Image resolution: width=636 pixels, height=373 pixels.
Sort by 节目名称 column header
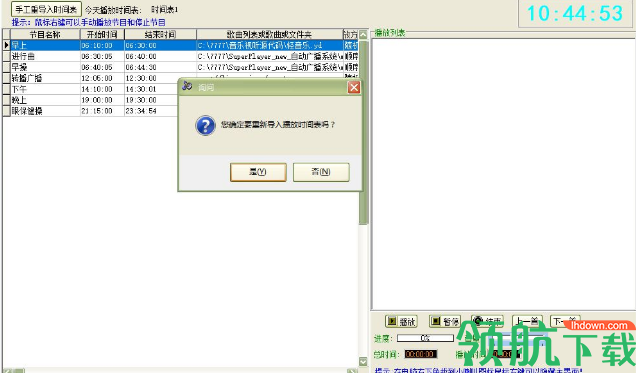[x=45, y=34]
